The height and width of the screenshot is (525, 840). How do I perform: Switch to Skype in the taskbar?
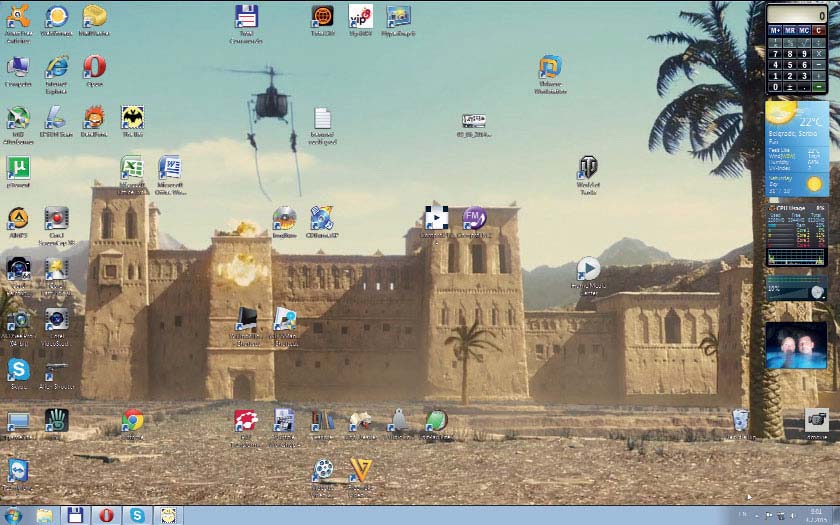tap(138, 515)
